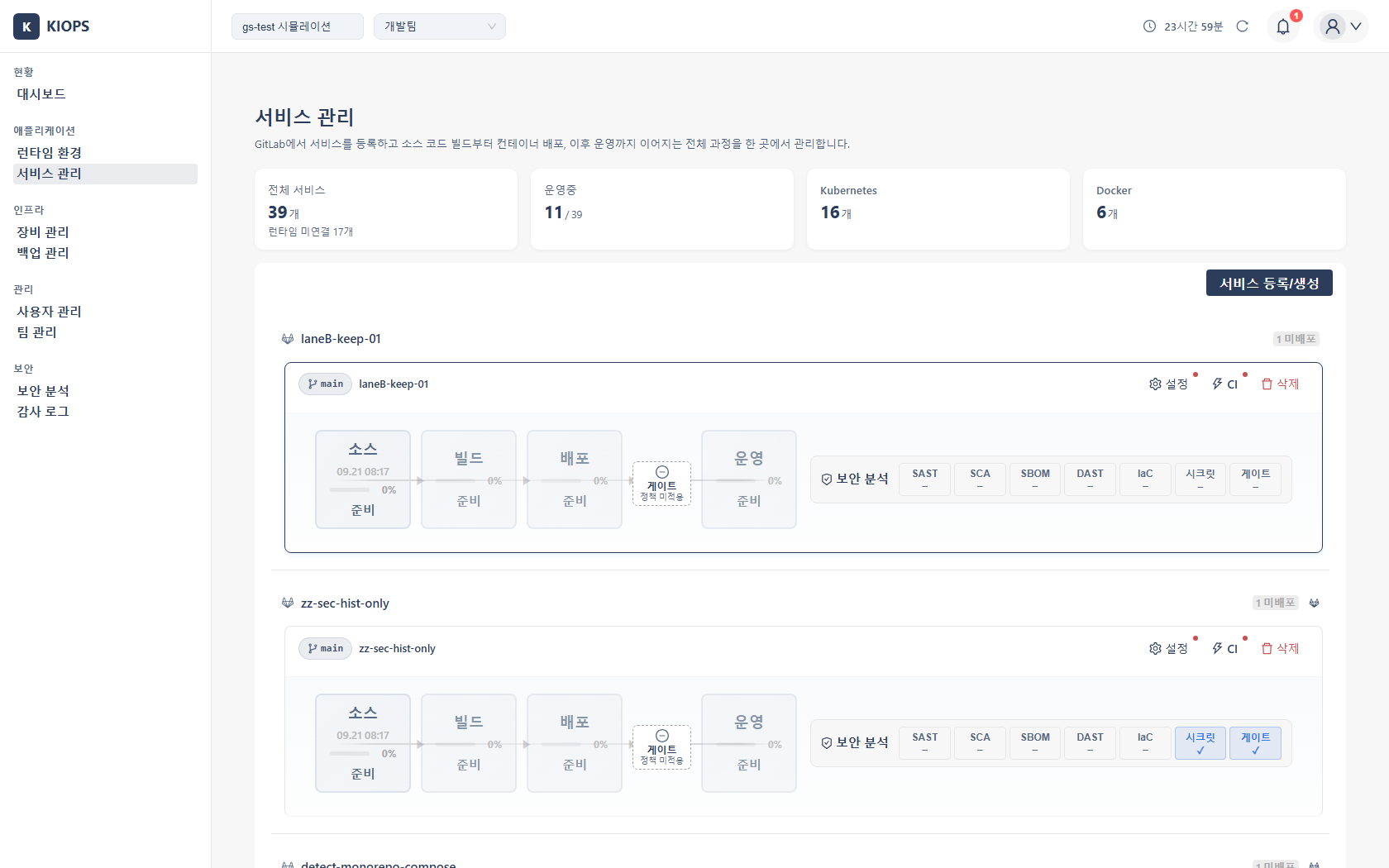Screen dimensions: 1389x868
Task: Toggle 게이트 chip for laneB-keep-01 보안 분석
Action: tap(1255, 479)
